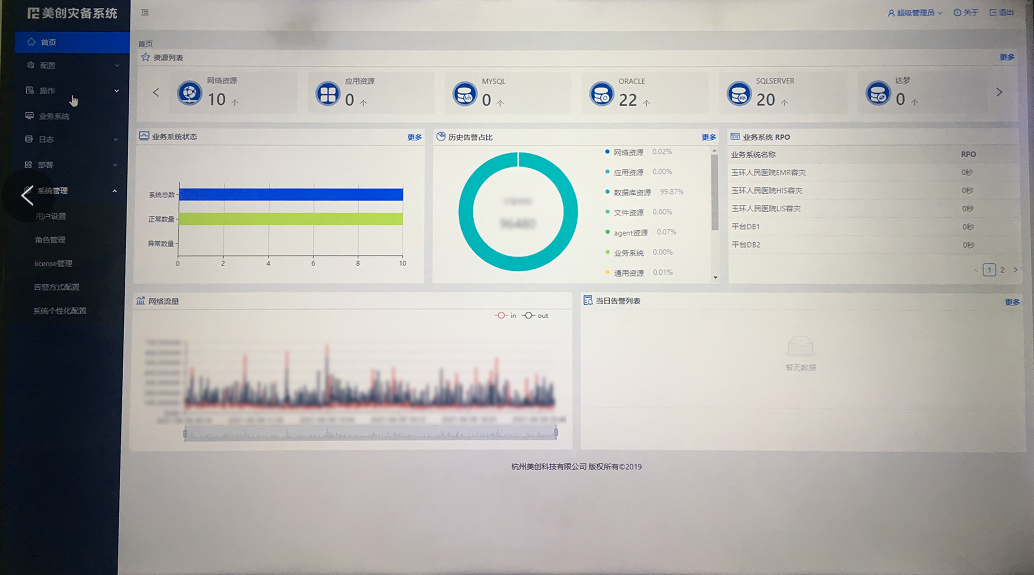Click the MYSQL database icon
Viewport: 1034px width, 575px height.
click(x=464, y=94)
